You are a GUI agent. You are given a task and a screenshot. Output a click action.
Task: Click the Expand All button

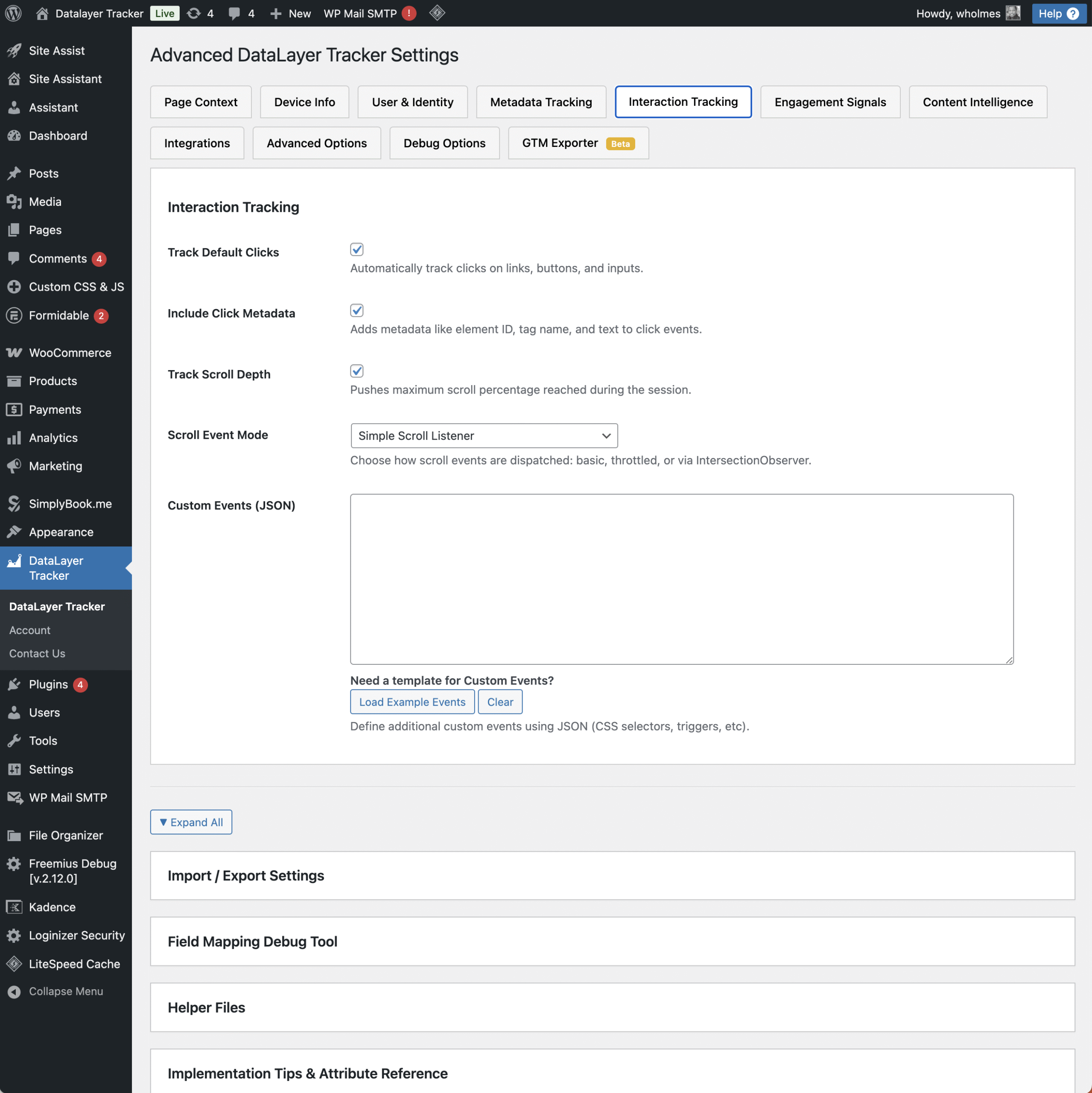coord(191,822)
